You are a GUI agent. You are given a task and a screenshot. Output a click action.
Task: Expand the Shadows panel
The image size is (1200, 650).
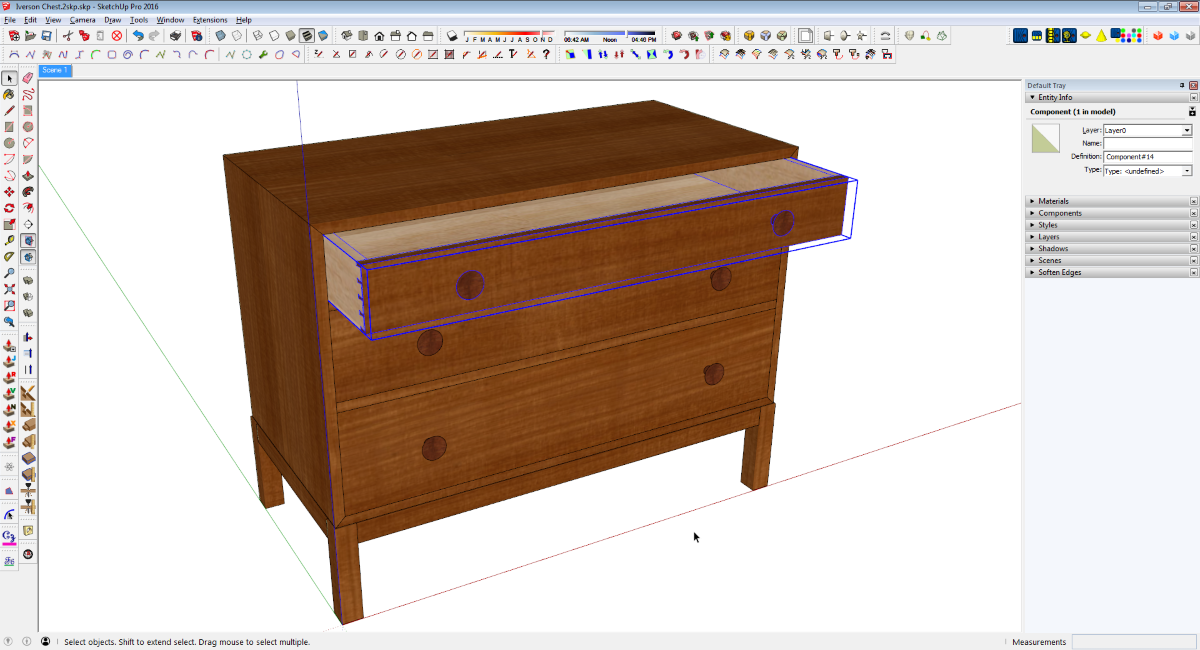[1031, 249]
